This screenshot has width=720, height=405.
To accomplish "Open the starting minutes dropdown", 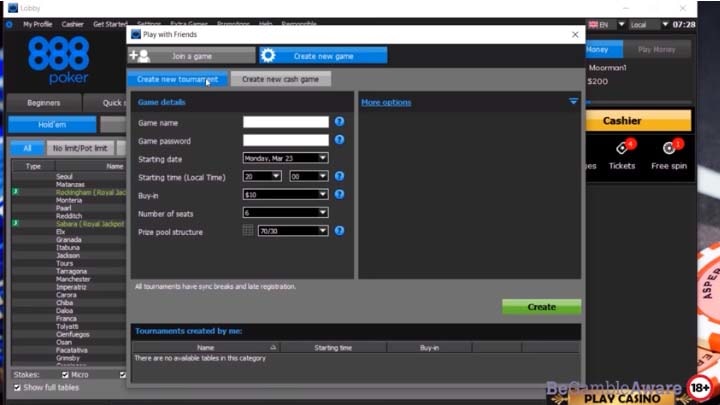I will [309, 176].
